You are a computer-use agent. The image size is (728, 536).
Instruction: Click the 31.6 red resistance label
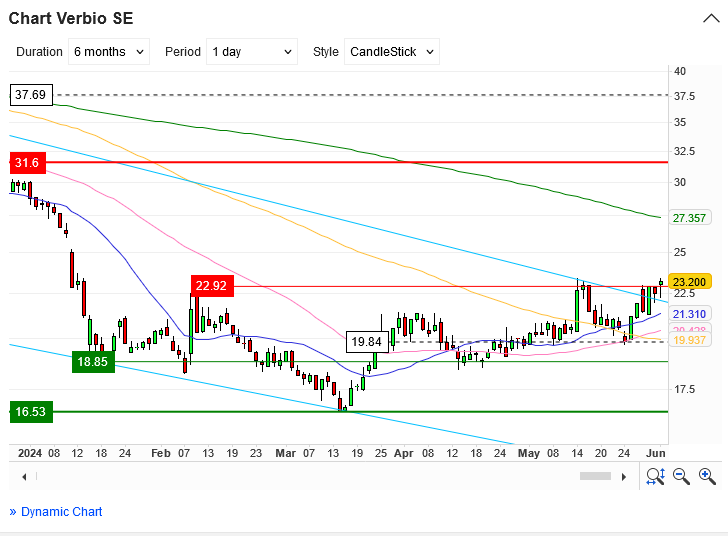point(28,163)
